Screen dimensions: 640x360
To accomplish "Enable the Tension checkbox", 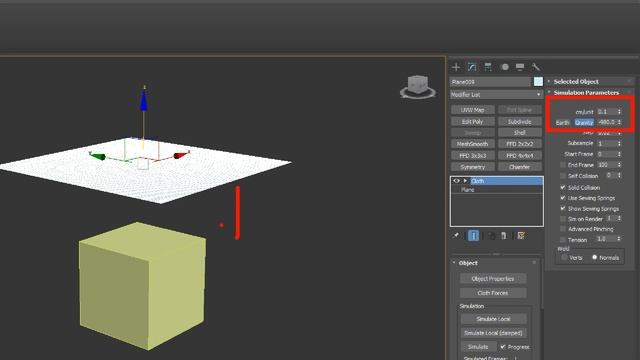I will pyautogui.click(x=563, y=240).
